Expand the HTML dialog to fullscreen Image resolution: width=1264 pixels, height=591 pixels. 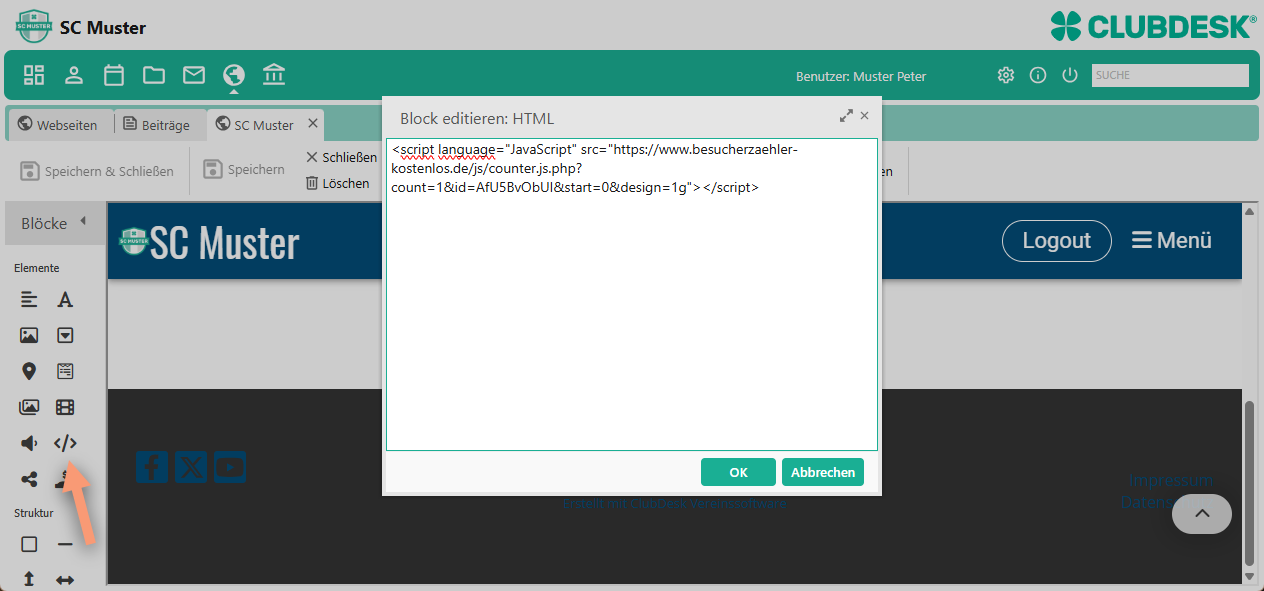coord(846,116)
